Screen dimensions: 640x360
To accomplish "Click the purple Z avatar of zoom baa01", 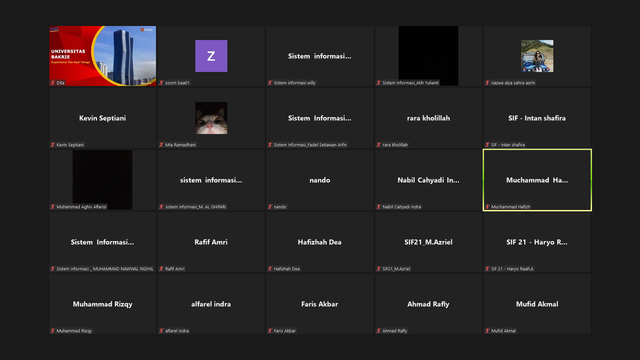I will click(211, 56).
